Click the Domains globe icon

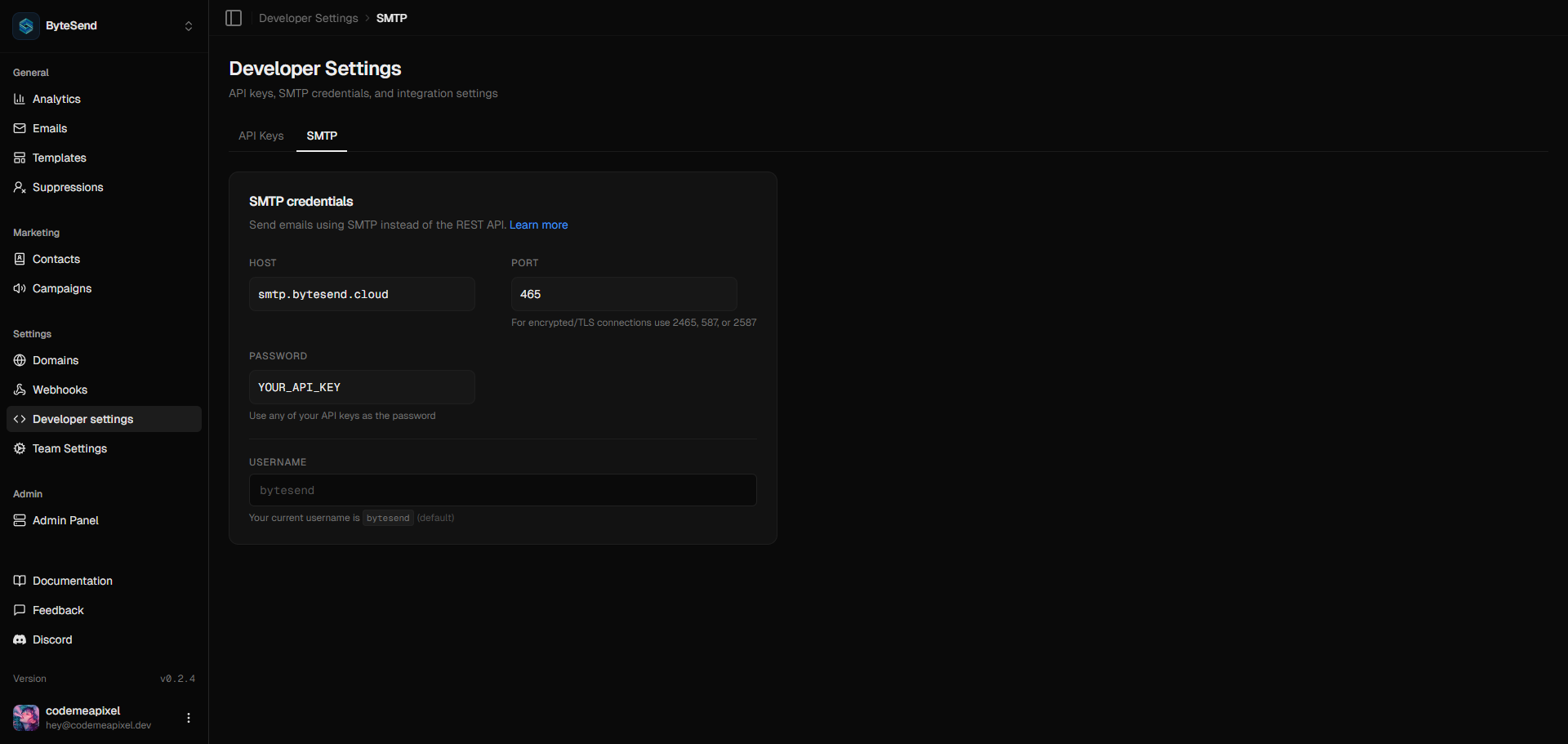(20, 360)
